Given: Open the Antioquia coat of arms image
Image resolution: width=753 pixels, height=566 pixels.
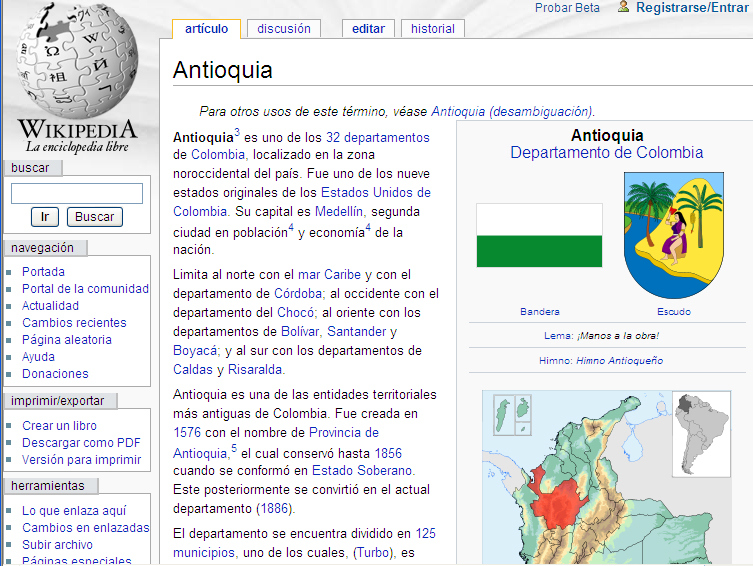Looking at the screenshot, I should pyautogui.click(x=673, y=235).
